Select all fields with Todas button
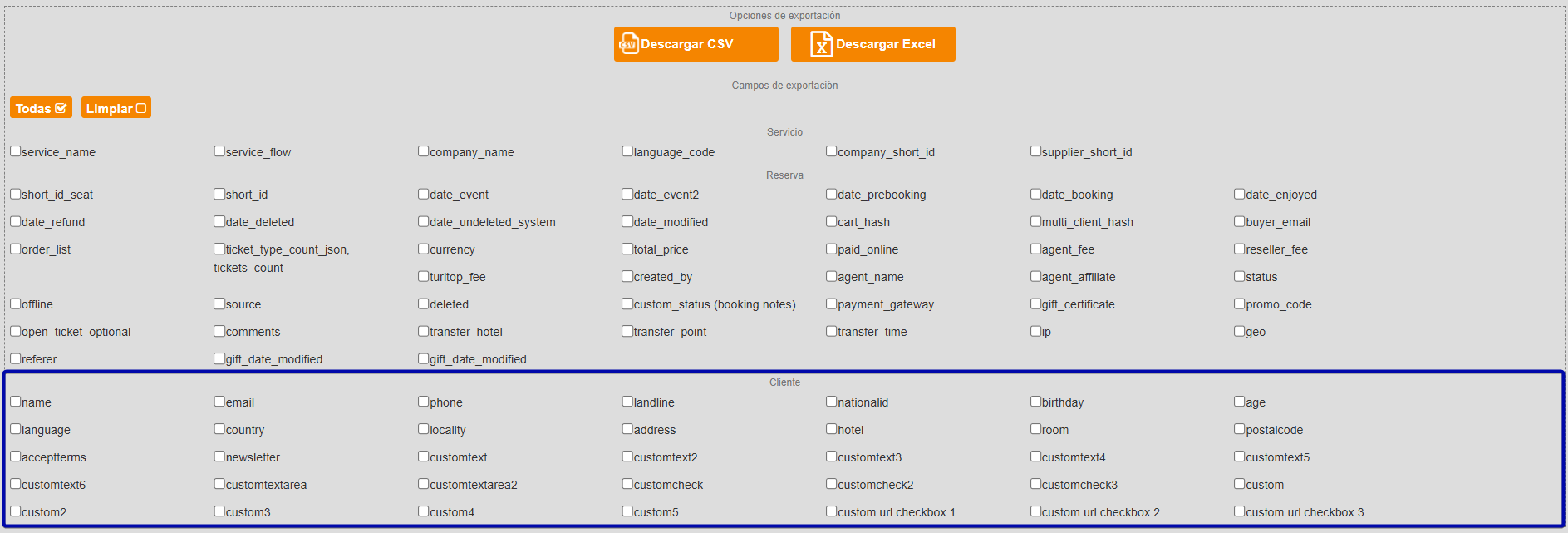 click(41, 108)
